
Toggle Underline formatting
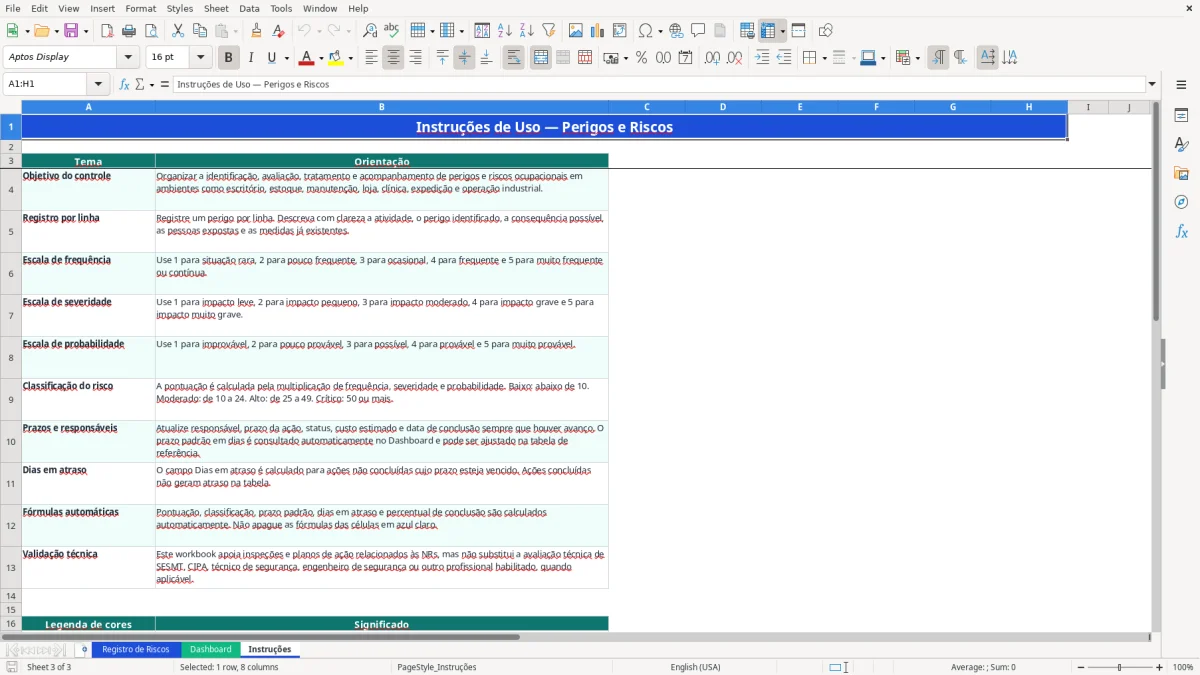tap(272, 58)
